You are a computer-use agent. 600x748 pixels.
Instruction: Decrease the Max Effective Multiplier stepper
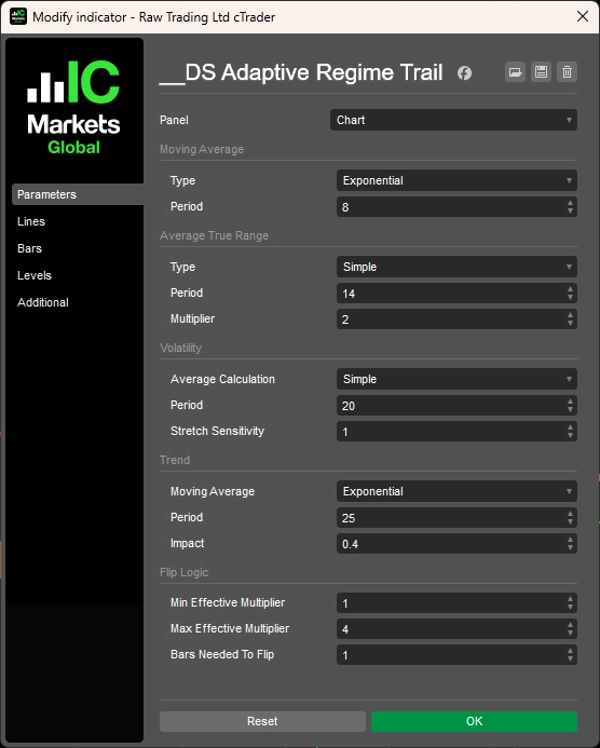click(570, 634)
